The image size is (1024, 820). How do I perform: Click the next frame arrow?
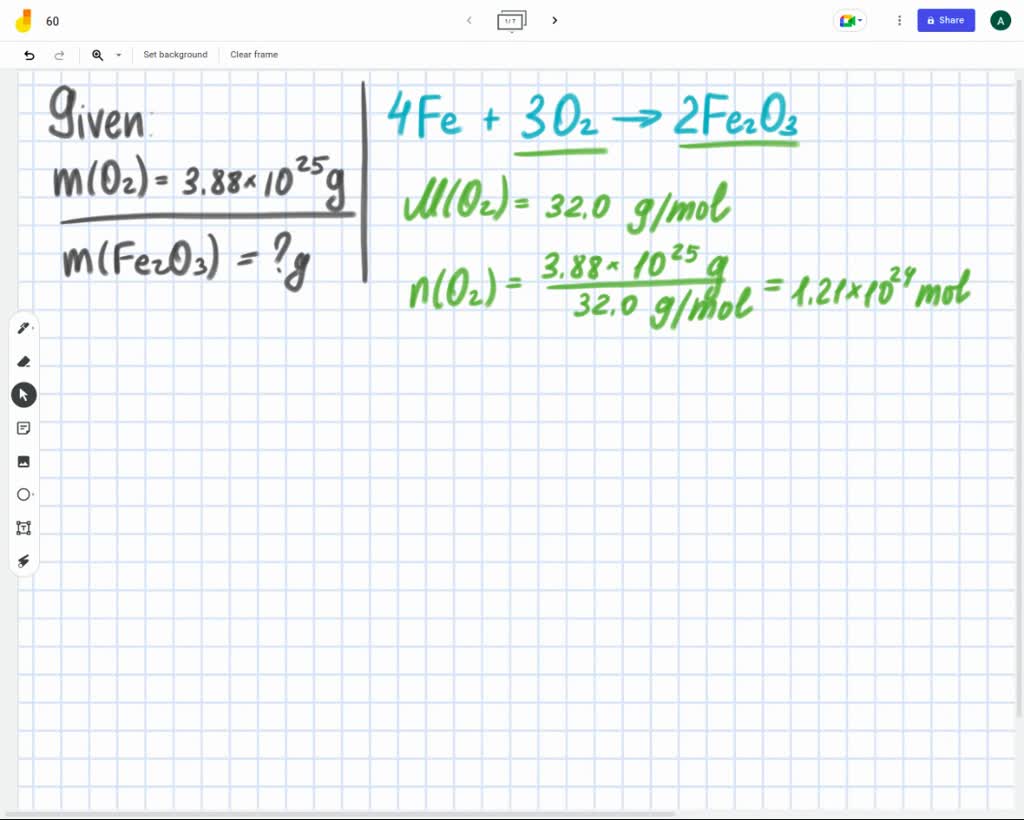(x=555, y=20)
